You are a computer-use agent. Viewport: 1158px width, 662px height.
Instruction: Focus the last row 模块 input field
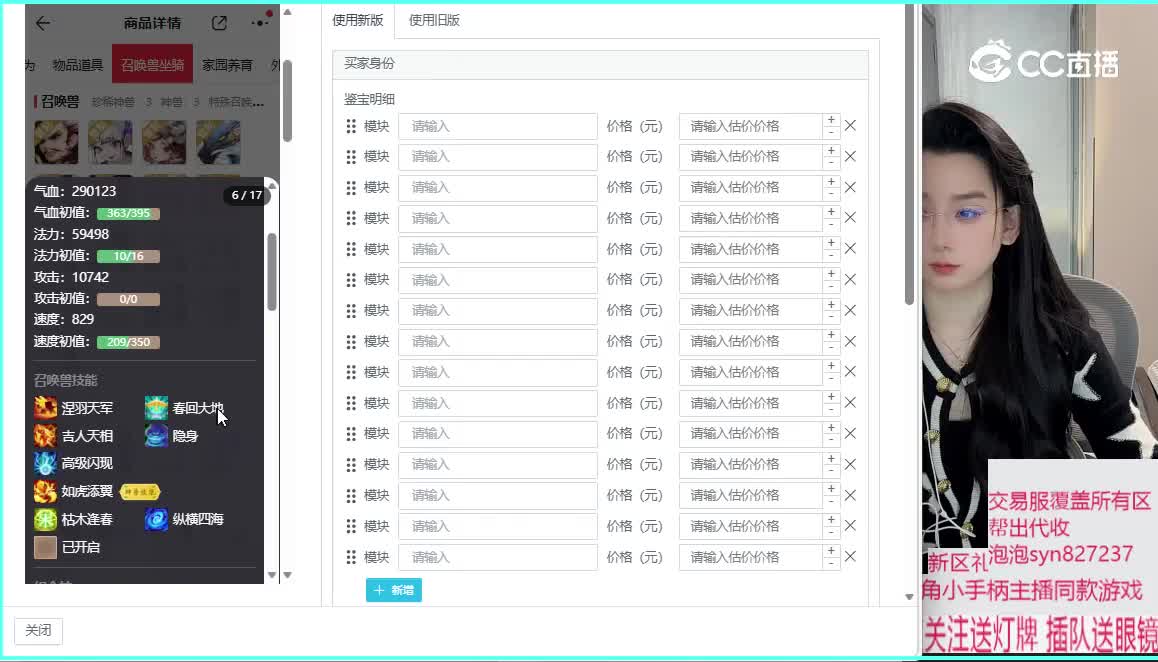pyautogui.click(x=498, y=557)
